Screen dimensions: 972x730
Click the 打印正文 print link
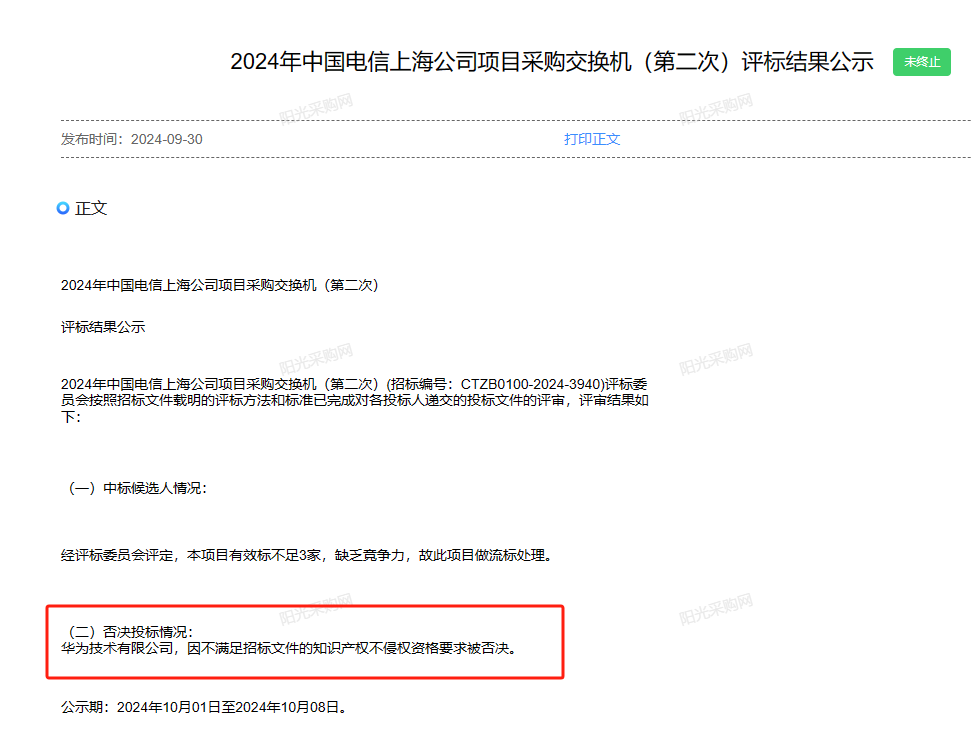tap(591, 139)
